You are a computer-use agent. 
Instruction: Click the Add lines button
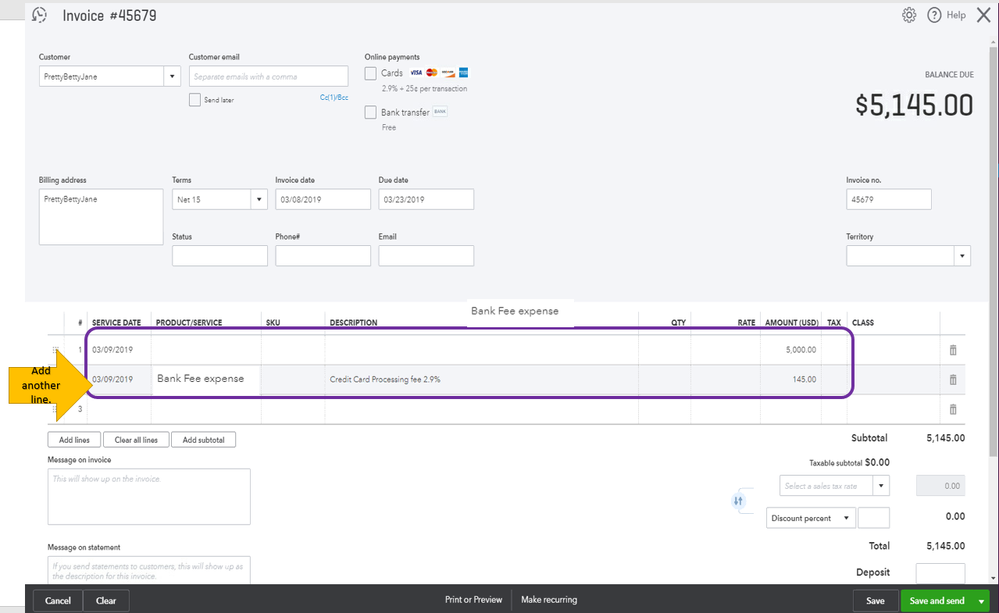click(73, 440)
